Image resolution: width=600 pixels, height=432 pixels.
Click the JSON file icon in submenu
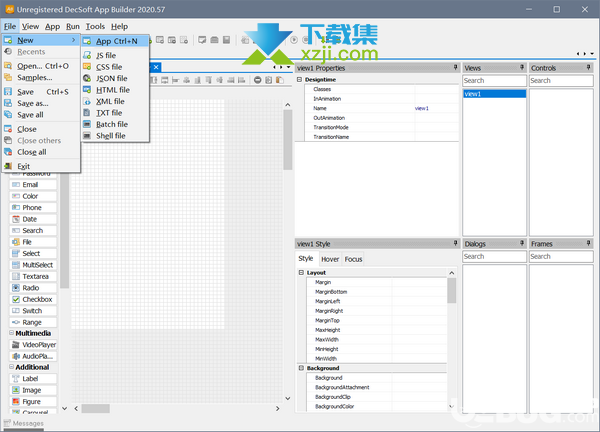click(x=87, y=78)
